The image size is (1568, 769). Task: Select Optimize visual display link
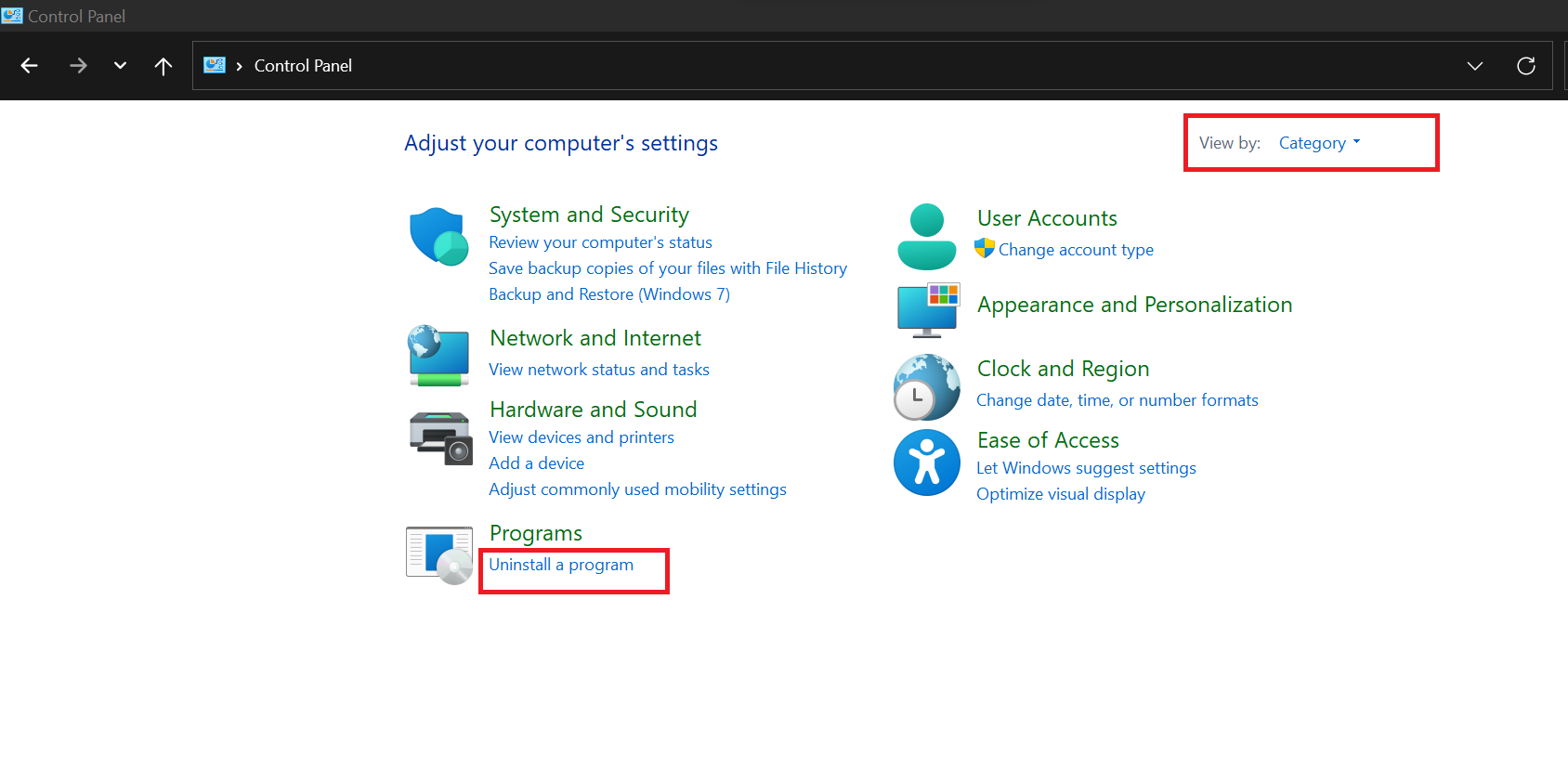point(1061,494)
